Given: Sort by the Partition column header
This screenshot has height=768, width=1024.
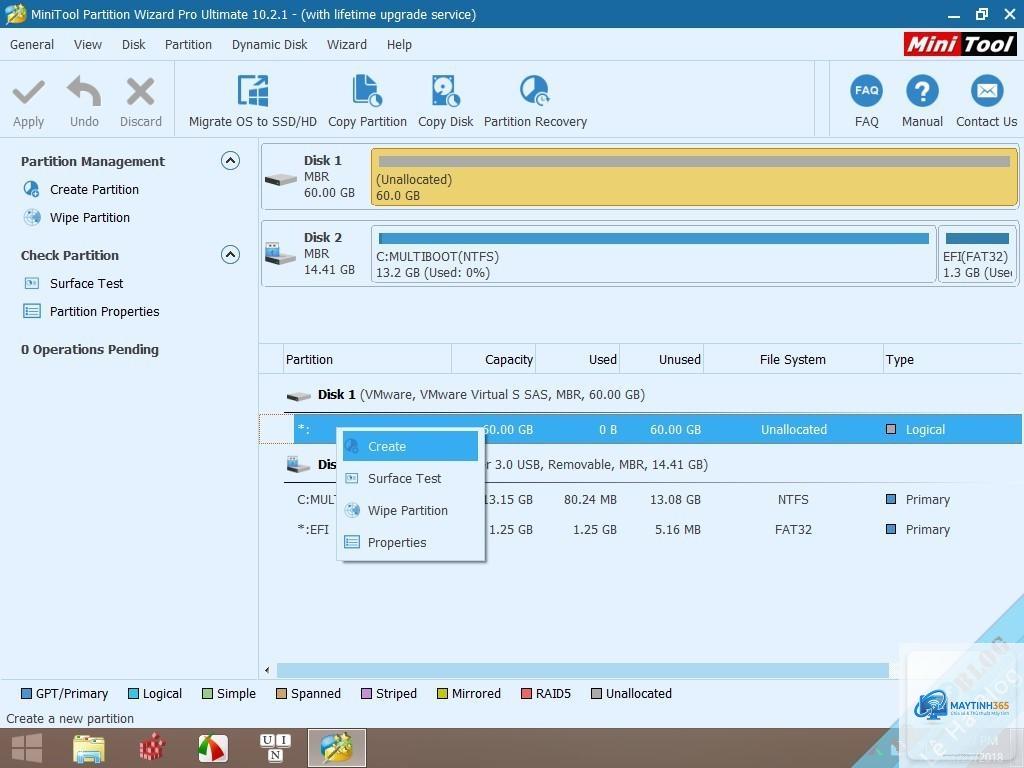Looking at the screenshot, I should click(x=368, y=360).
